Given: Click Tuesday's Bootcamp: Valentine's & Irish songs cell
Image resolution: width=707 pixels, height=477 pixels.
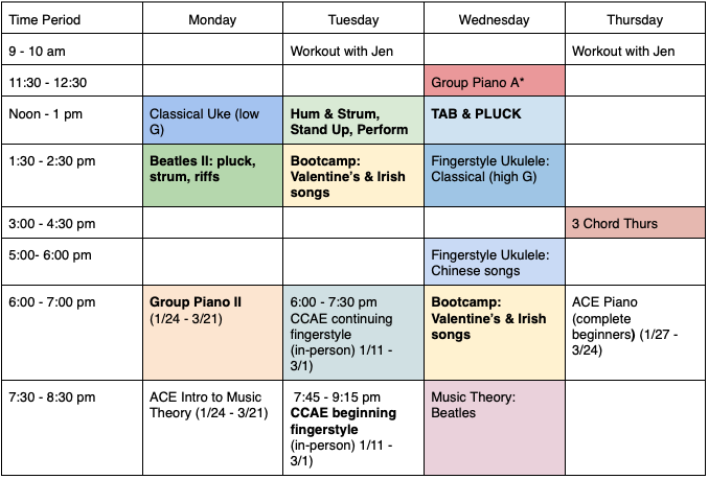Looking at the screenshot, I should click(x=353, y=175).
